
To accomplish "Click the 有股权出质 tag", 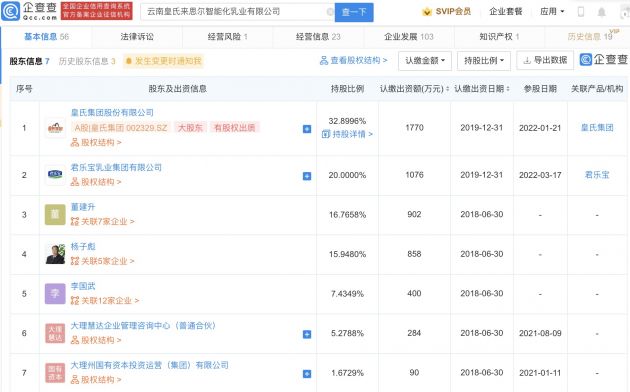I will [235, 128].
